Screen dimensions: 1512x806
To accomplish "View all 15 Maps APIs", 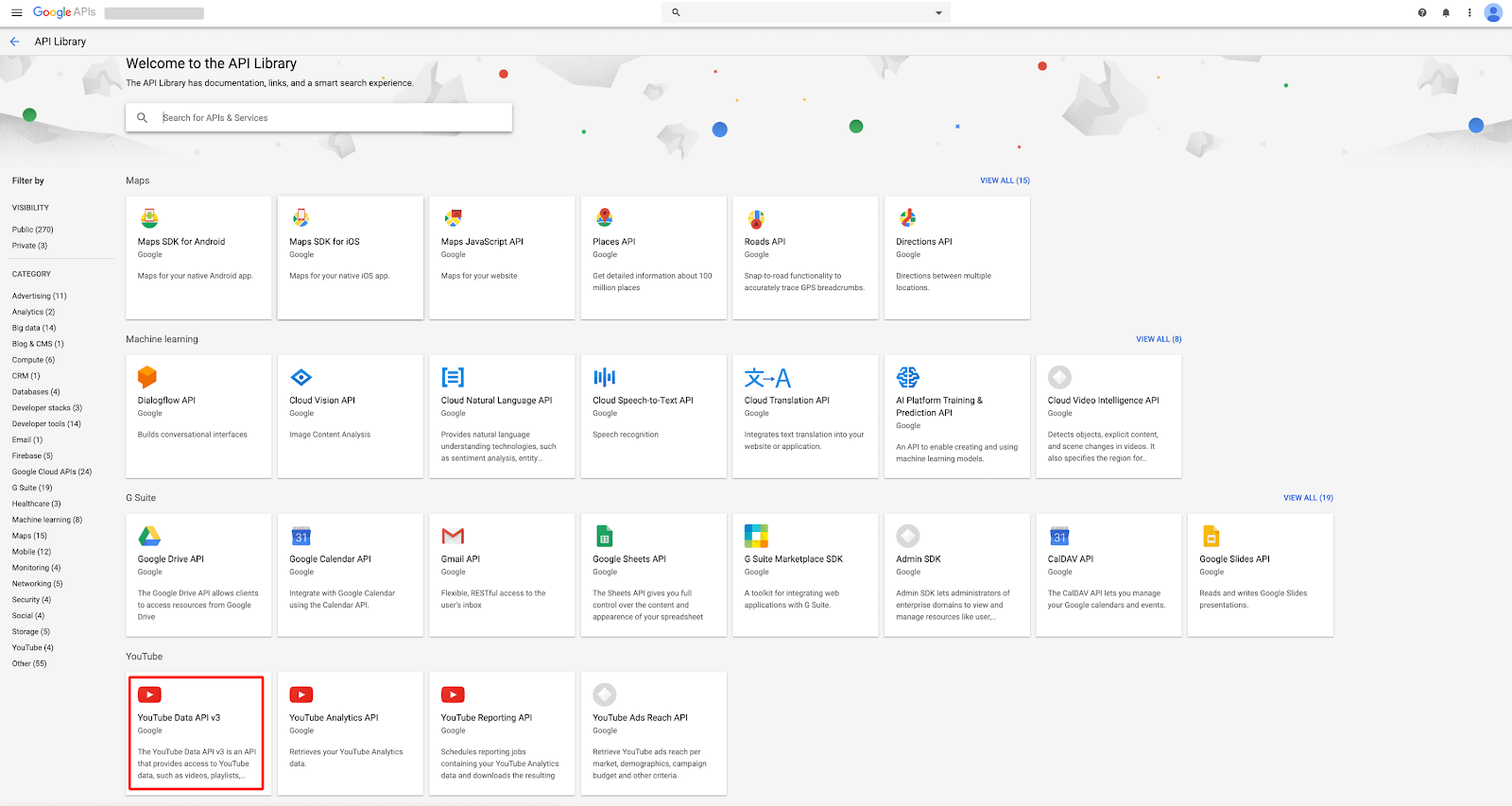I will [x=1005, y=180].
